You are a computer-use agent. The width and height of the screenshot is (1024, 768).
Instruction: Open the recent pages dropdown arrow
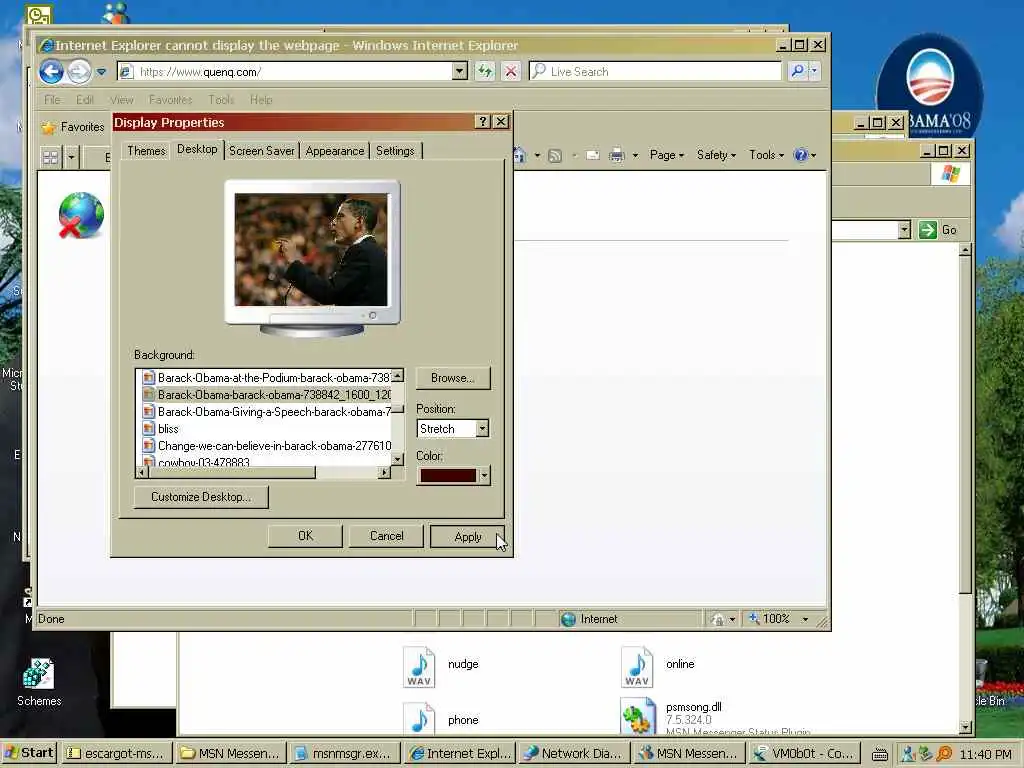[101, 72]
